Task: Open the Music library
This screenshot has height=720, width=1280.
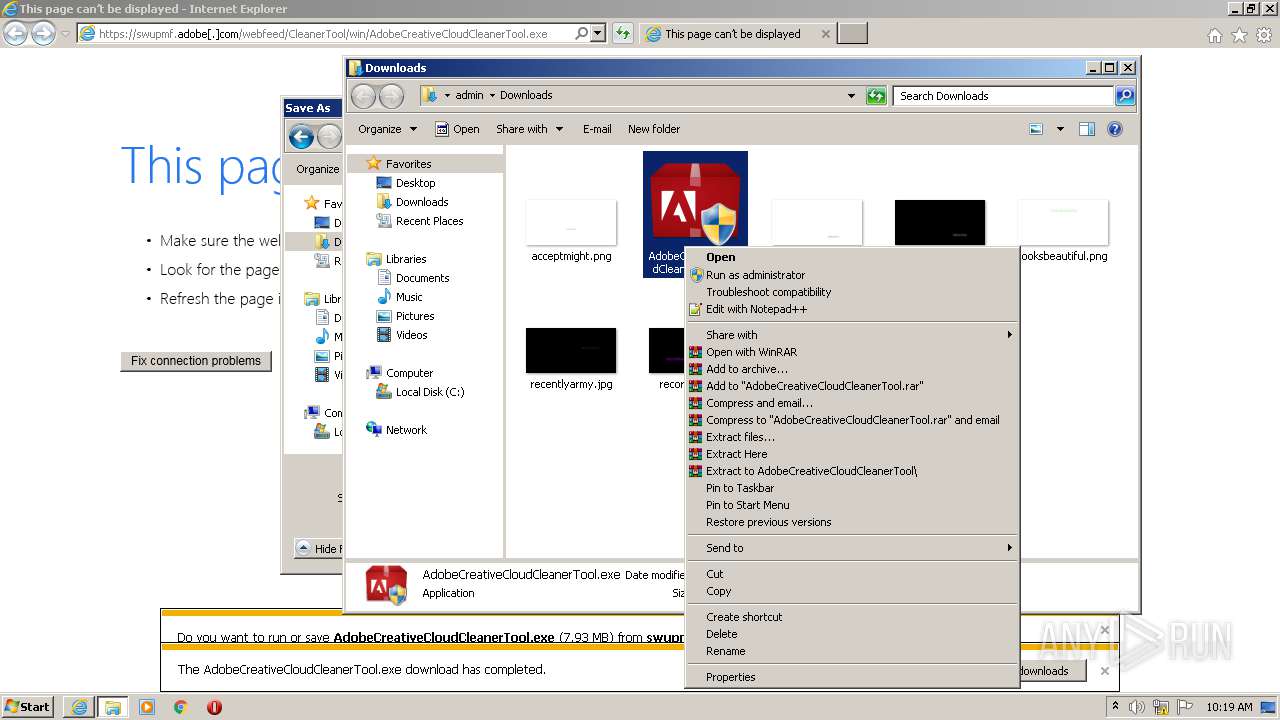Action: coord(409,297)
